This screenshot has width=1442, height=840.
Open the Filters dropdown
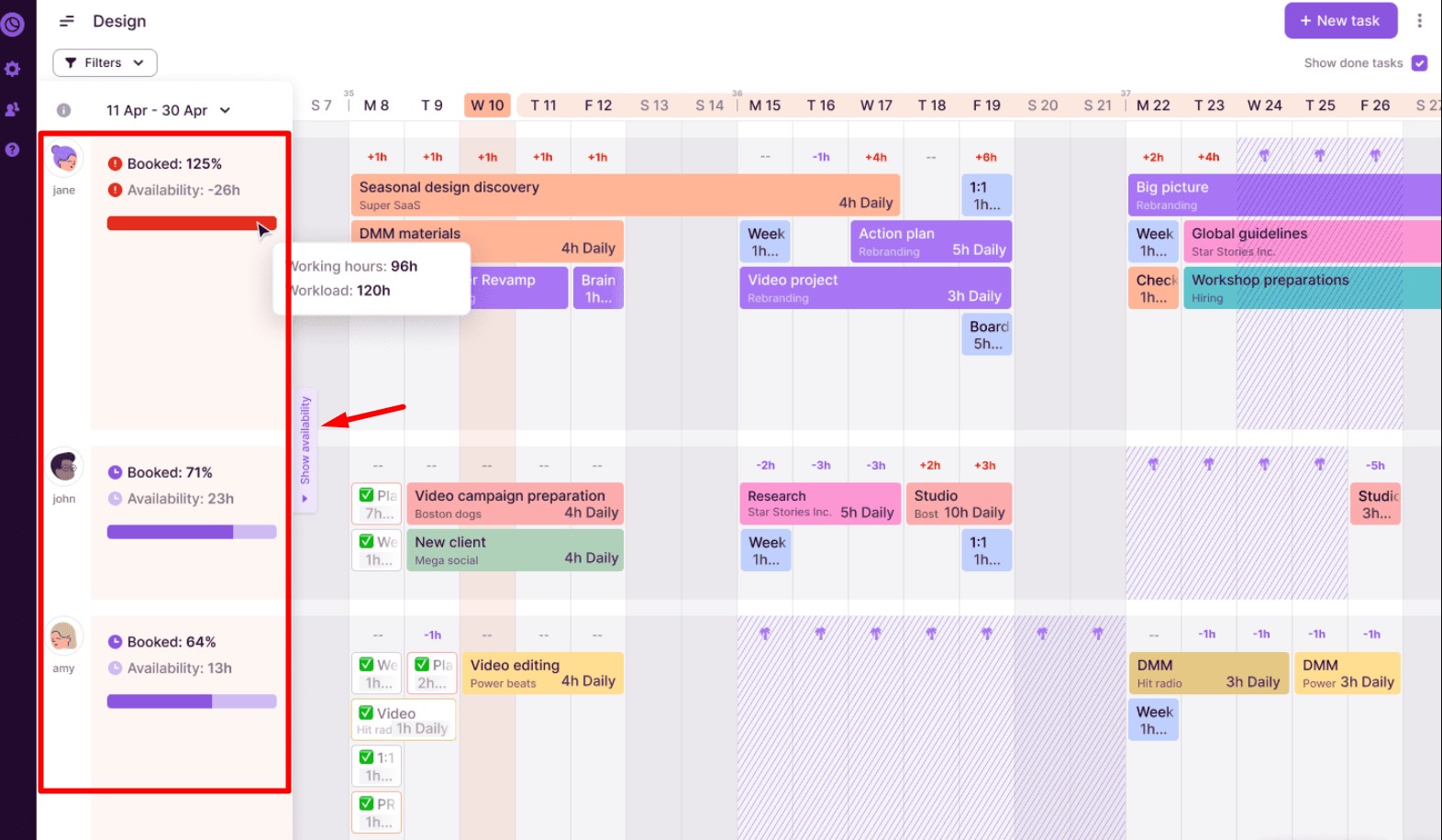pyautogui.click(x=105, y=63)
